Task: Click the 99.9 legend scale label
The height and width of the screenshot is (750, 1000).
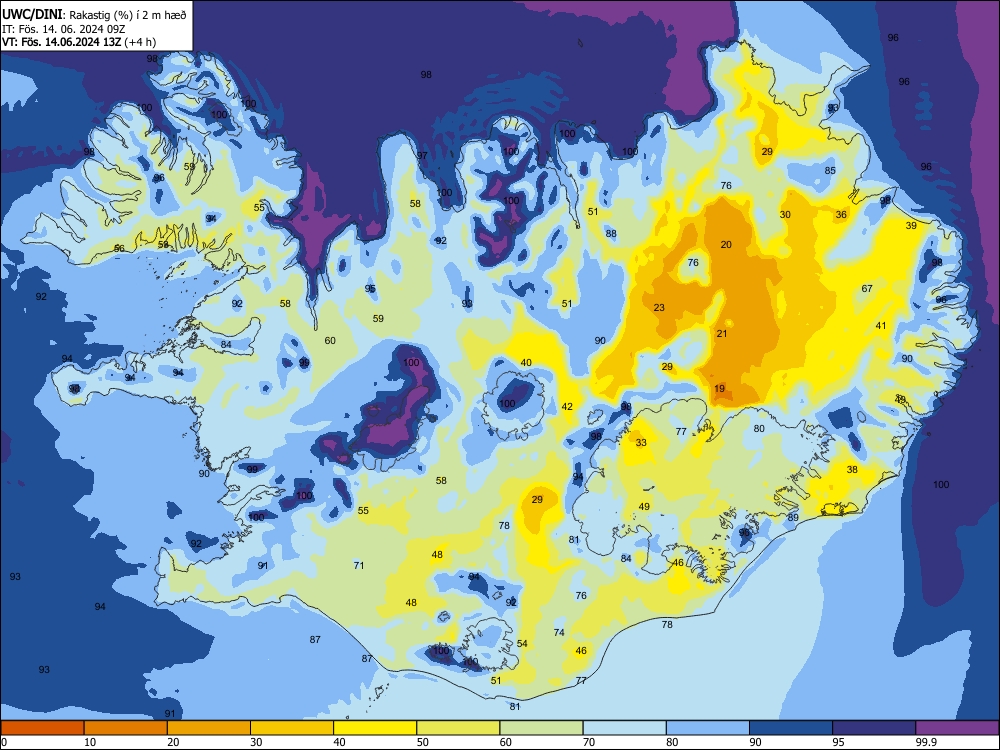Action: [x=926, y=742]
